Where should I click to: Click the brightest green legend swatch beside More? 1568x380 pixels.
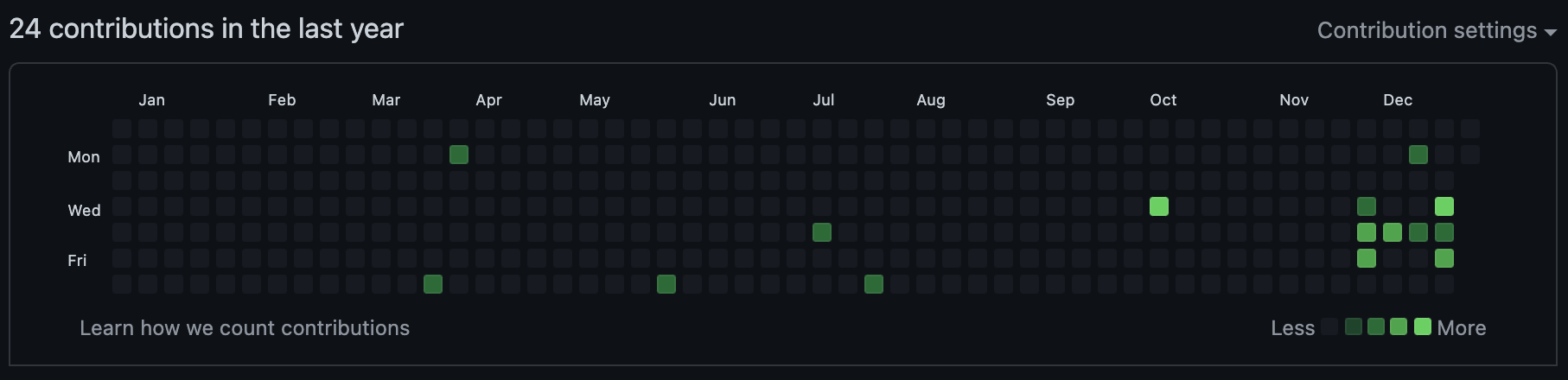(x=1422, y=326)
